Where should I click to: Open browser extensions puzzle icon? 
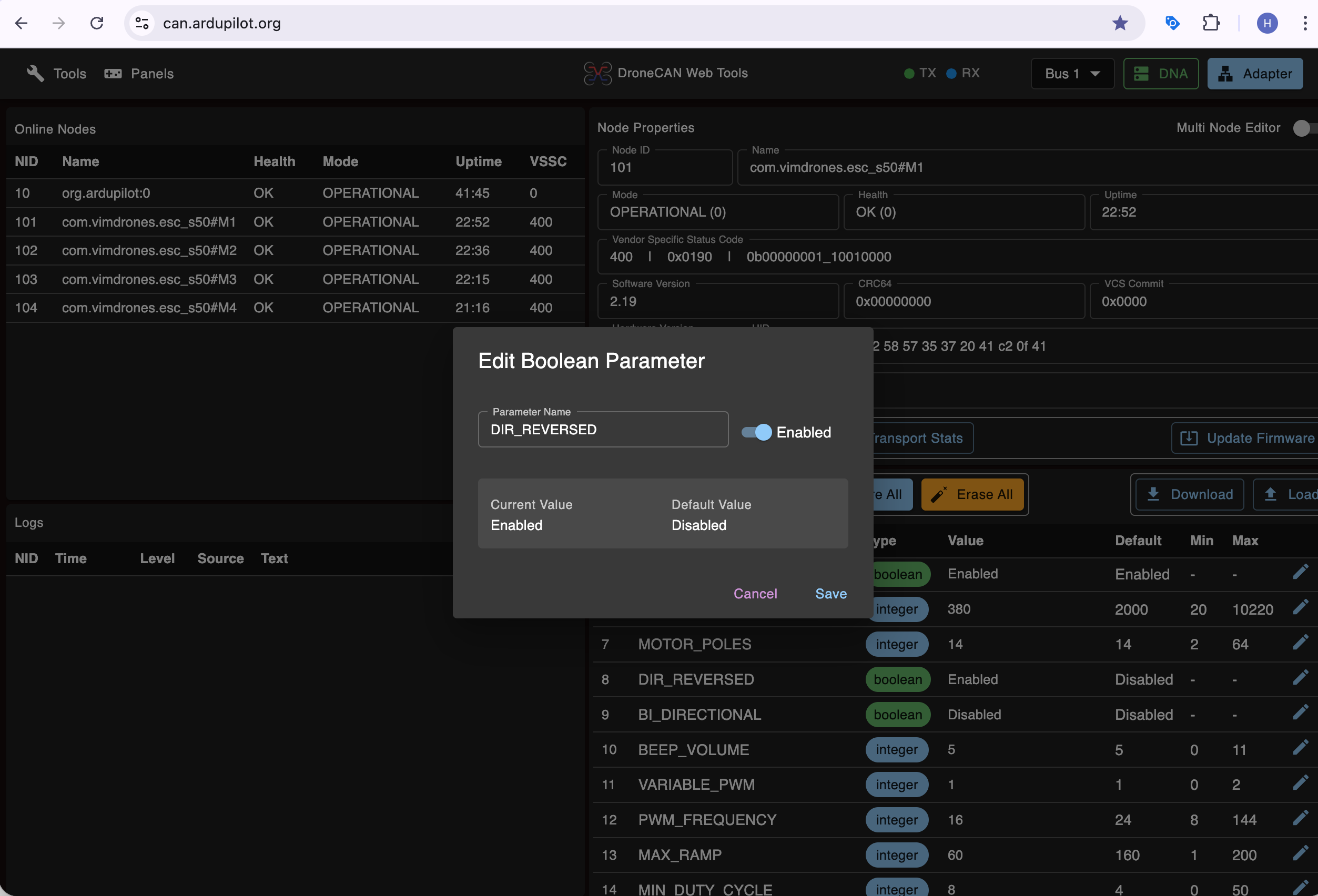point(1211,23)
